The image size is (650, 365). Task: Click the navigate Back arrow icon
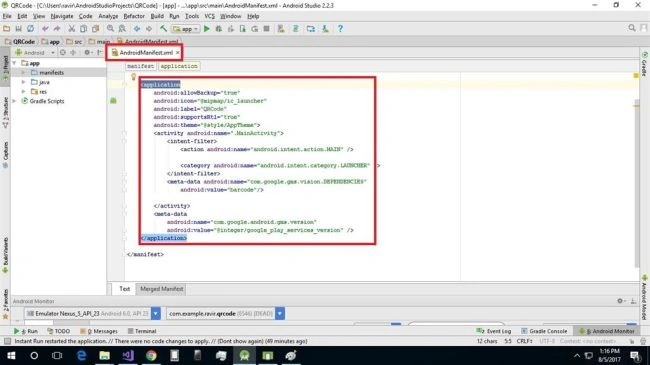point(137,29)
